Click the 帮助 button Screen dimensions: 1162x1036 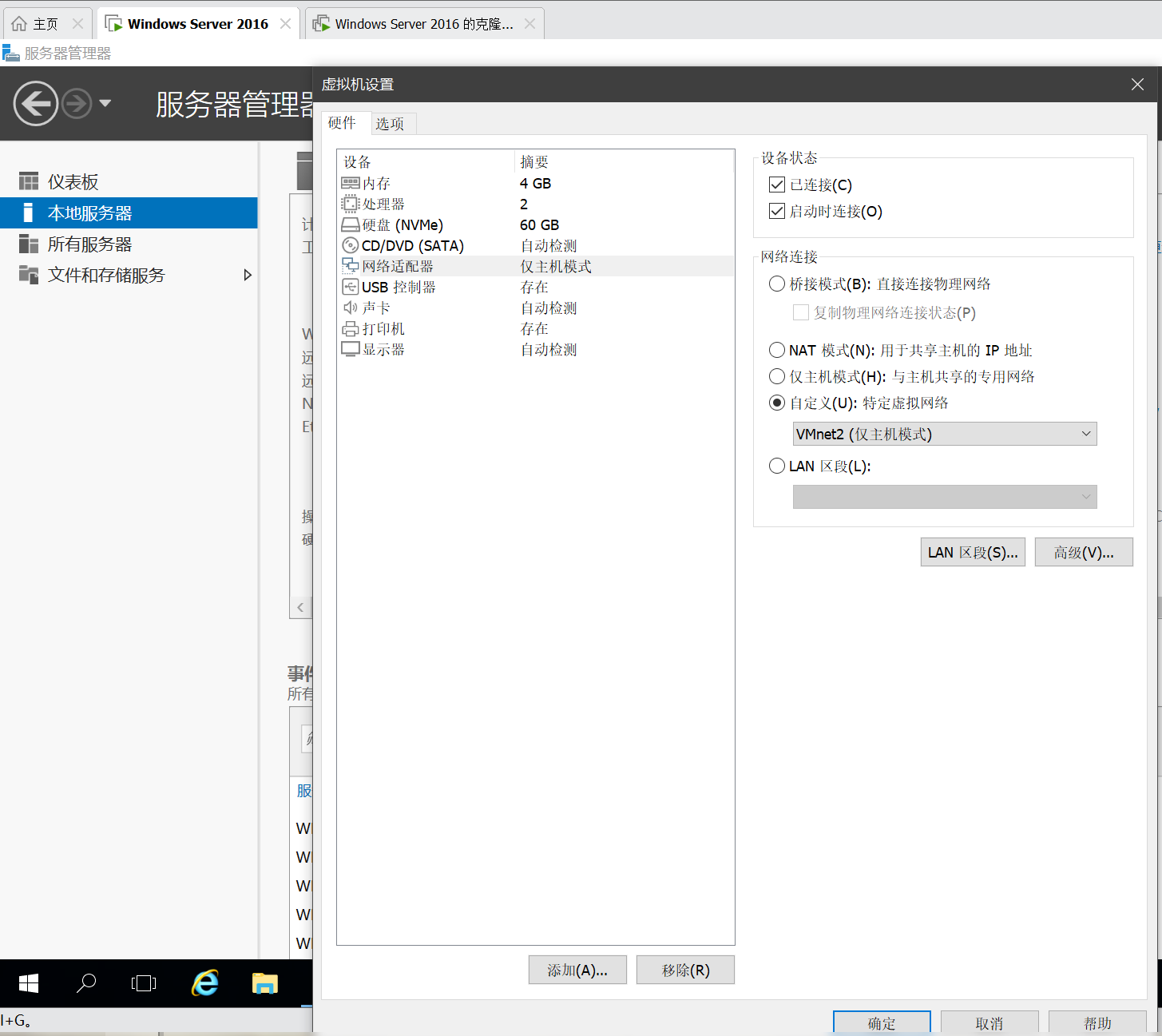coord(1097,1022)
